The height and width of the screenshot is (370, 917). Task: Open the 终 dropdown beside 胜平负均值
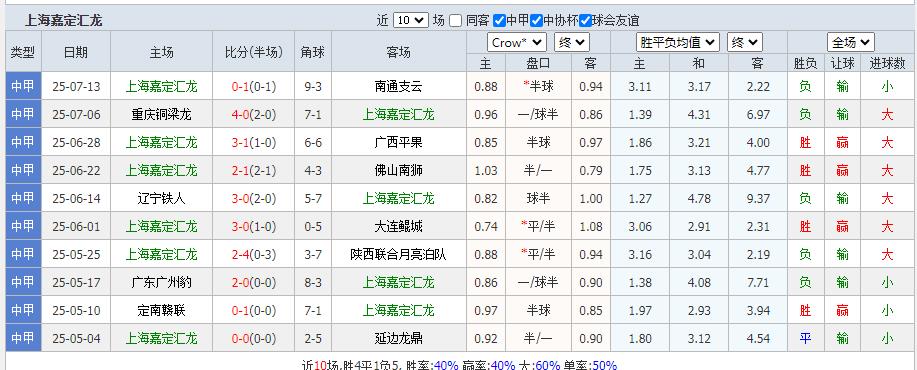(x=744, y=42)
